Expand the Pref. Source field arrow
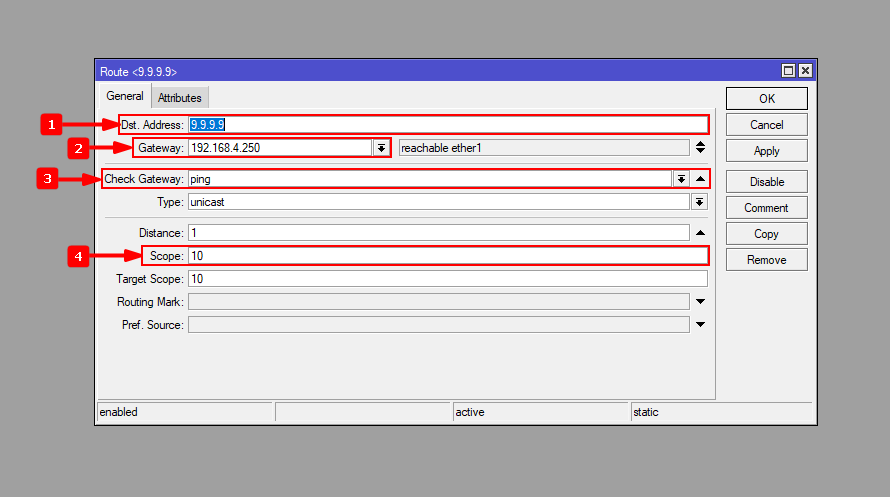This screenshot has height=497, width=890. (700, 325)
